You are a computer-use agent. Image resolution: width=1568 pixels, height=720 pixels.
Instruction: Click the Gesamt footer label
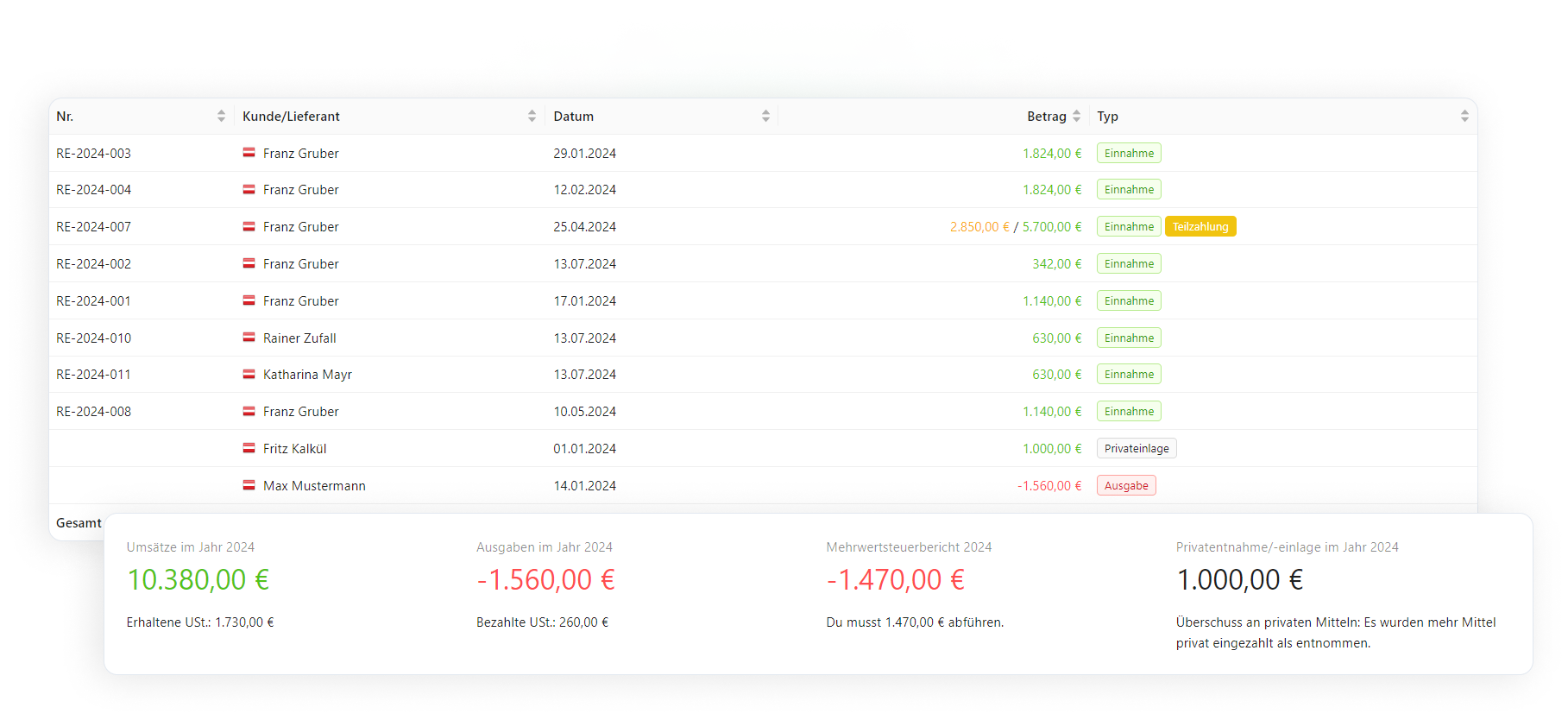click(x=79, y=523)
